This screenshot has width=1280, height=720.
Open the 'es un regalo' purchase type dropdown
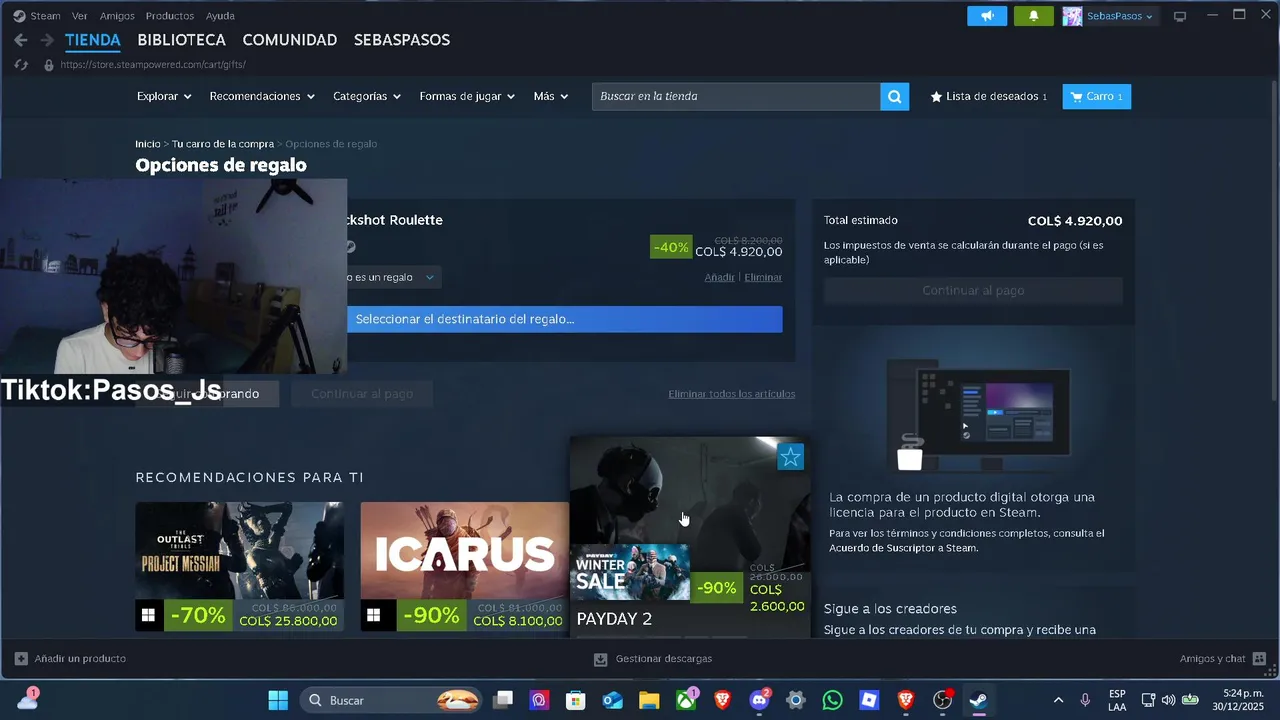pyautogui.click(x=392, y=277)
